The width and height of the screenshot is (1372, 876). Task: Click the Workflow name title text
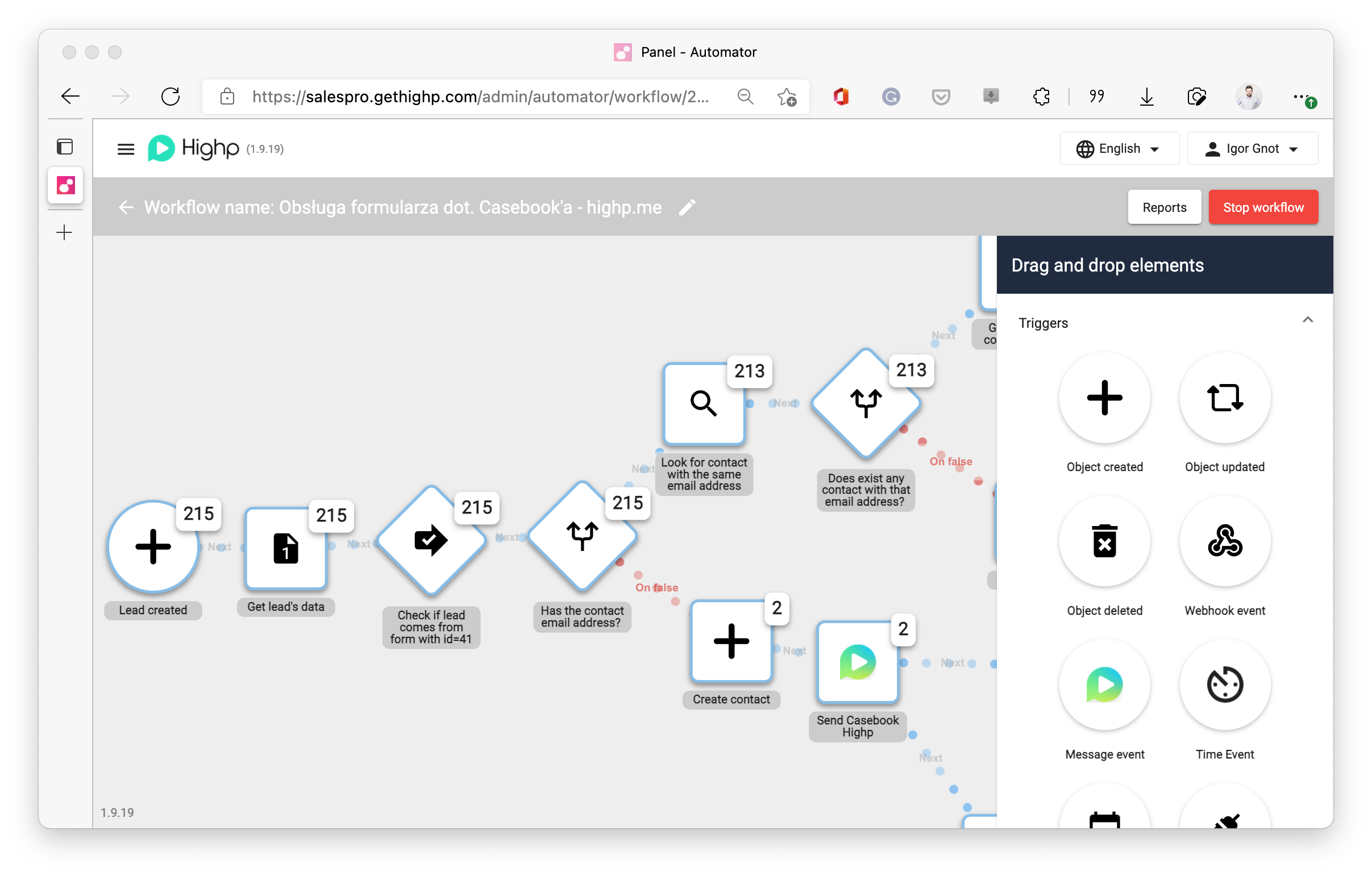click(x=403, y=207)
